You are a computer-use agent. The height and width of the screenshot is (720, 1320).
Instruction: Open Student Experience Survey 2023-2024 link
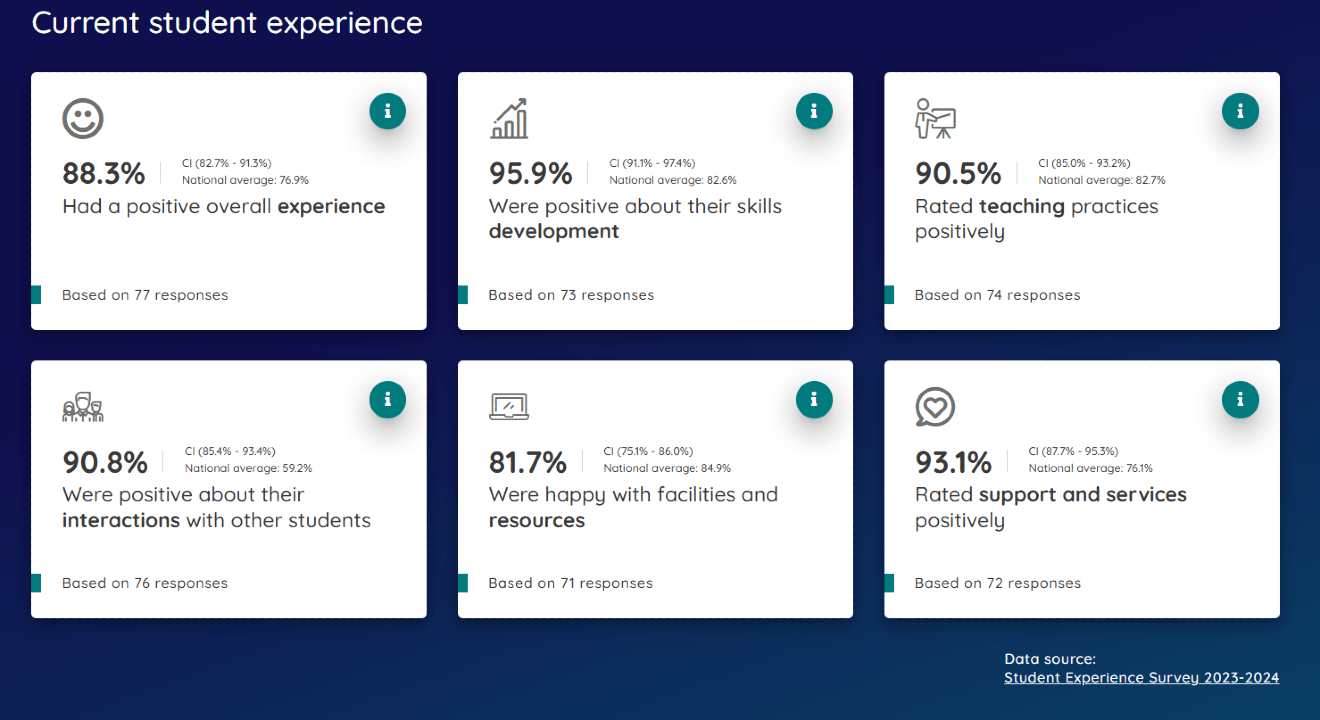pos(1141,678)
